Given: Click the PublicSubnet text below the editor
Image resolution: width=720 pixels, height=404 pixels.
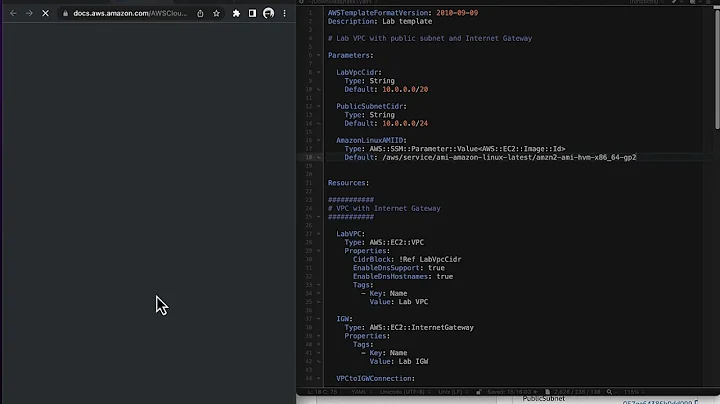Looking at the screenshot, I should click(x=544, y=398).
